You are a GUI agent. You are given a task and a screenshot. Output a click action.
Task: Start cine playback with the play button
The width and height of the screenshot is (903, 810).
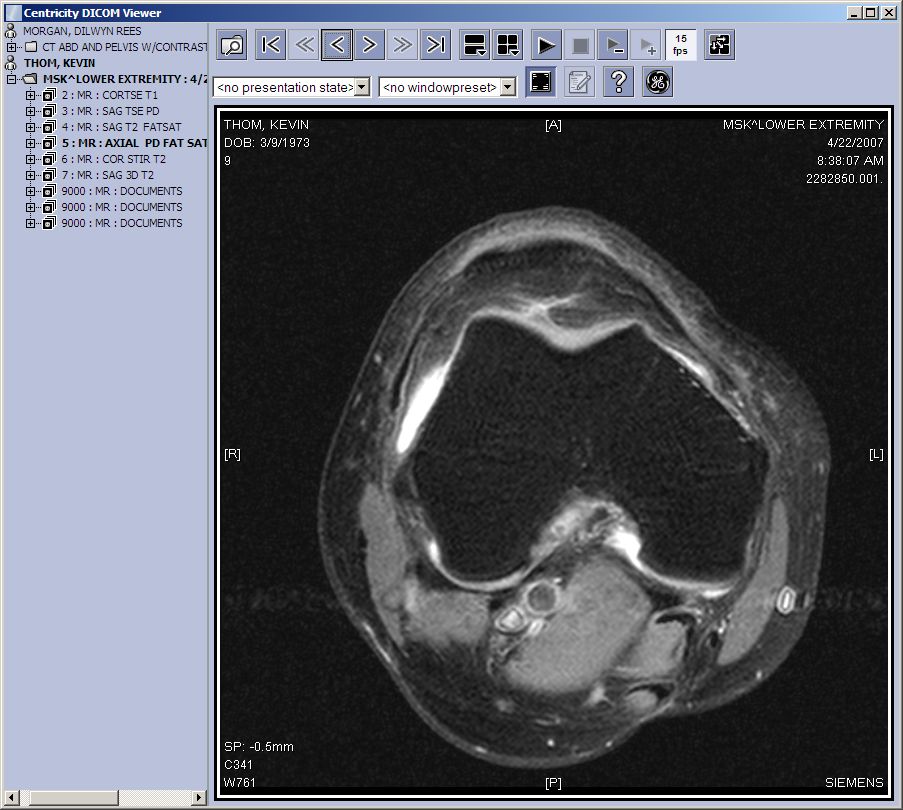click(x=546, y=45)
